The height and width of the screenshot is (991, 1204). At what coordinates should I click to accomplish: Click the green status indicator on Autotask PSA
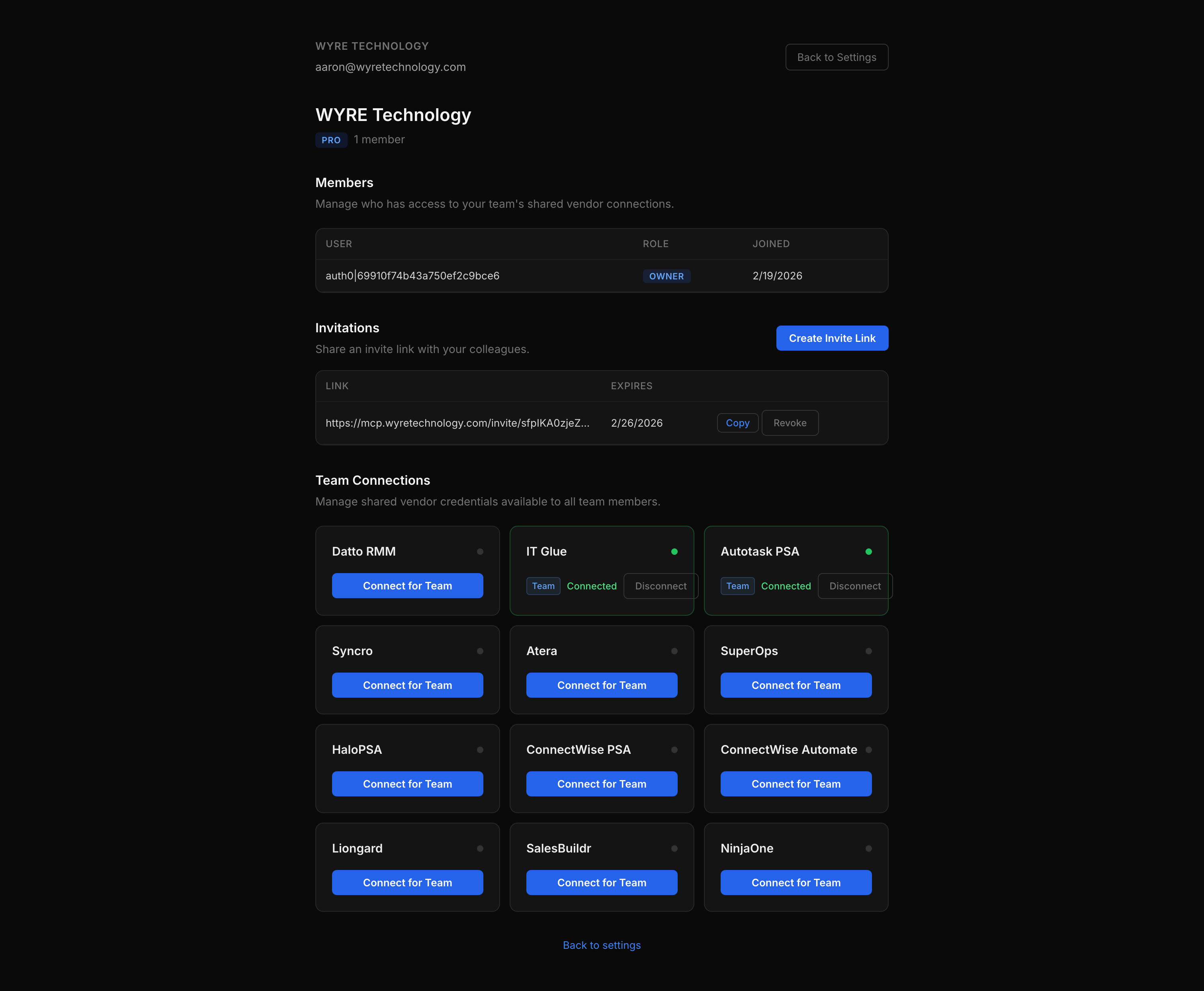coord(869,551)
